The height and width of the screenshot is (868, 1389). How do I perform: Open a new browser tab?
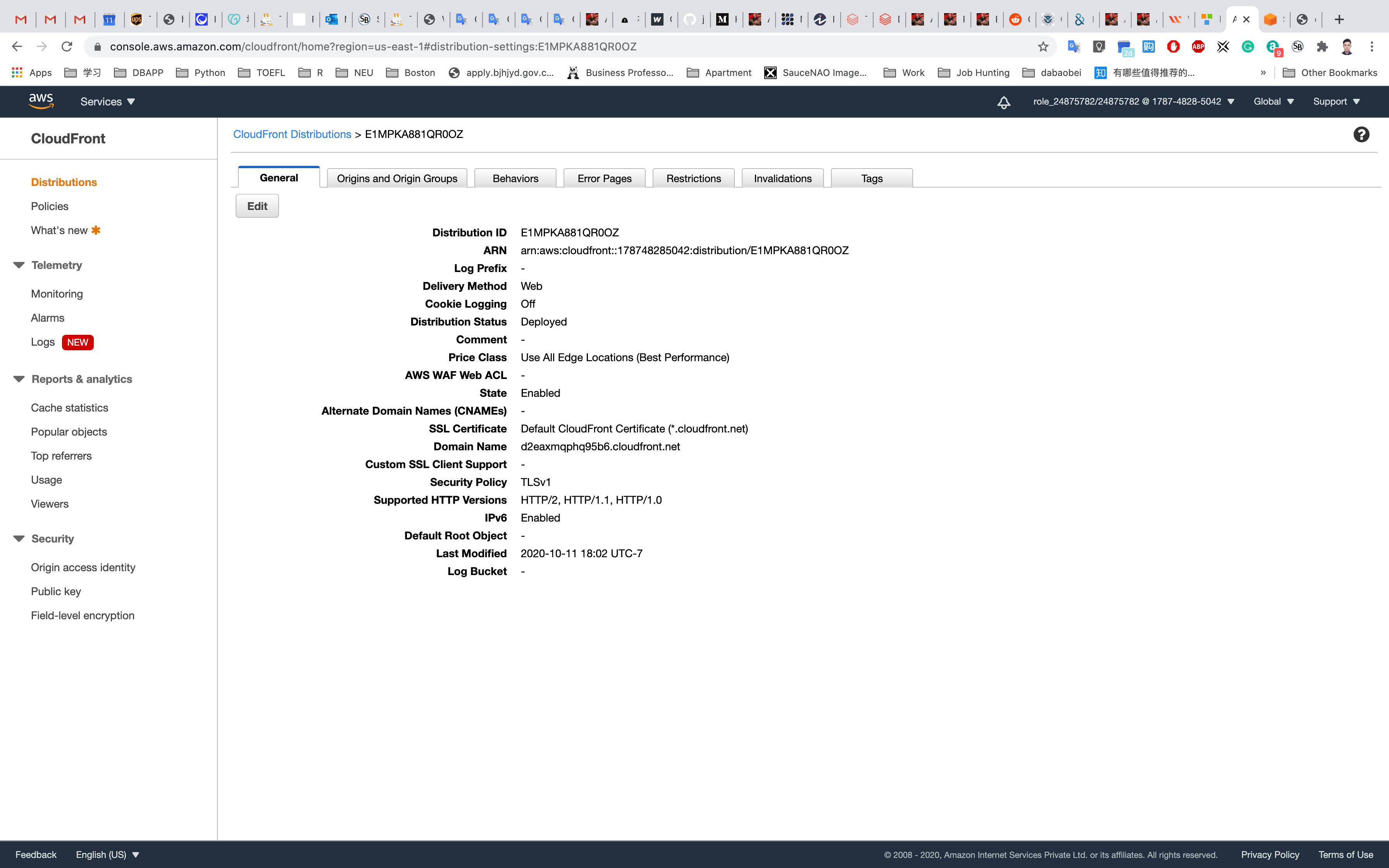[x=1339, y=19]
